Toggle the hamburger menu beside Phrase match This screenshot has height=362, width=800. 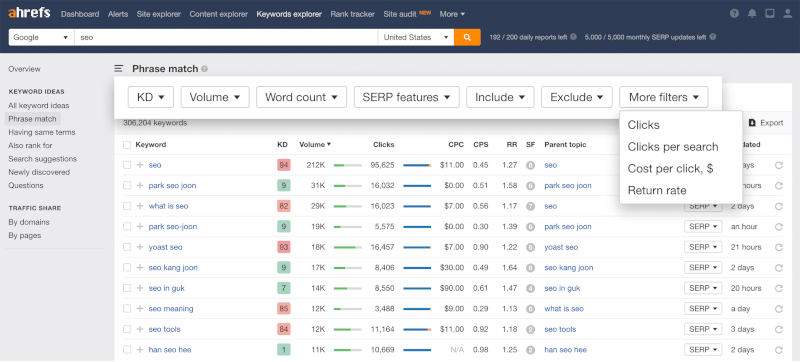[x=119, y=68]
